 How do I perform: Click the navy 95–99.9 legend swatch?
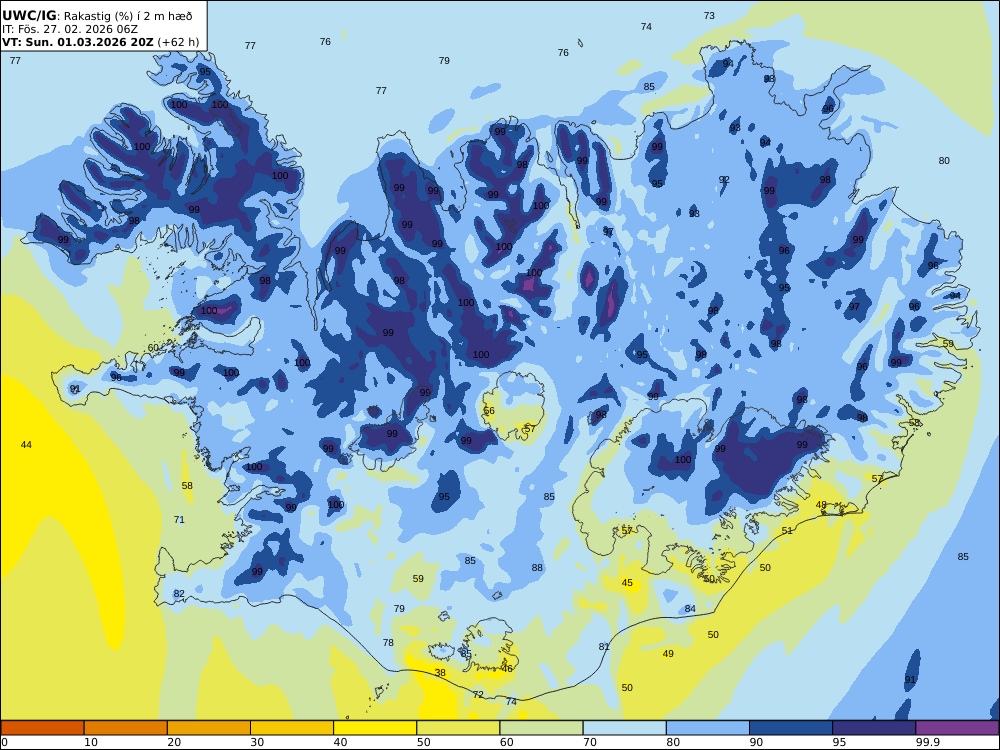pyautogui.click(x=874, y=728)
